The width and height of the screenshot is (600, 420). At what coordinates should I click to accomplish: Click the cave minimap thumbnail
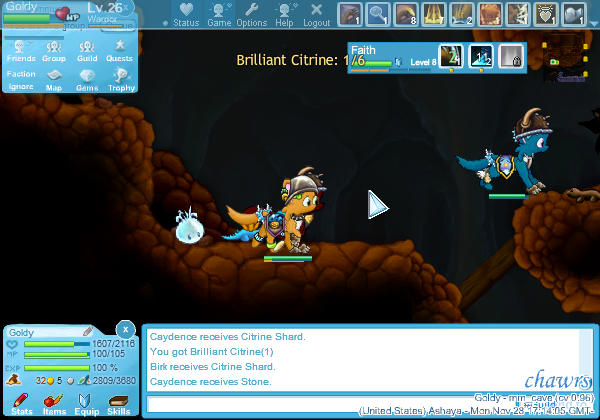[x=565, y=59]
